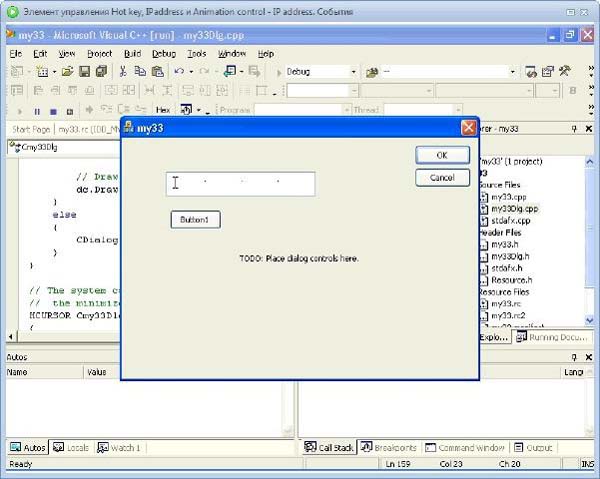The height and width of the screenshot is (479, 600).
Task: Click the Cancel button in my33 dialog
Action: point(442,177)
